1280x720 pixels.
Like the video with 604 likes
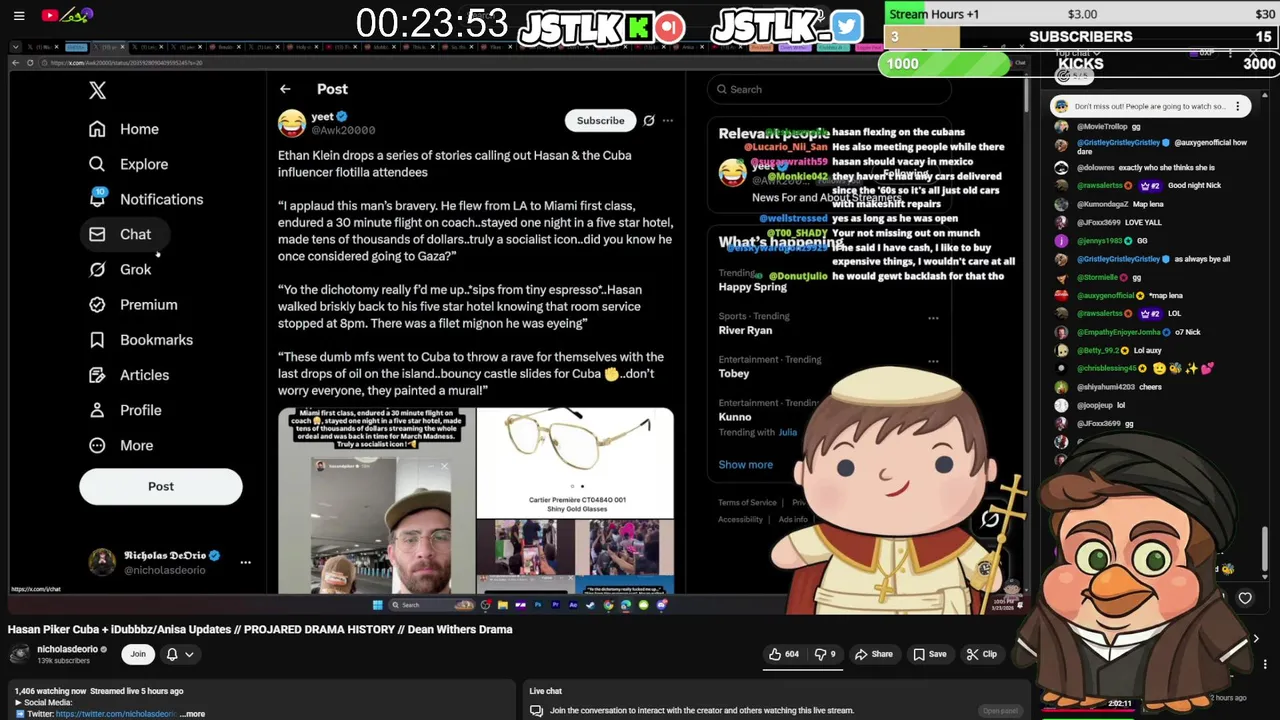pos(783,654)
